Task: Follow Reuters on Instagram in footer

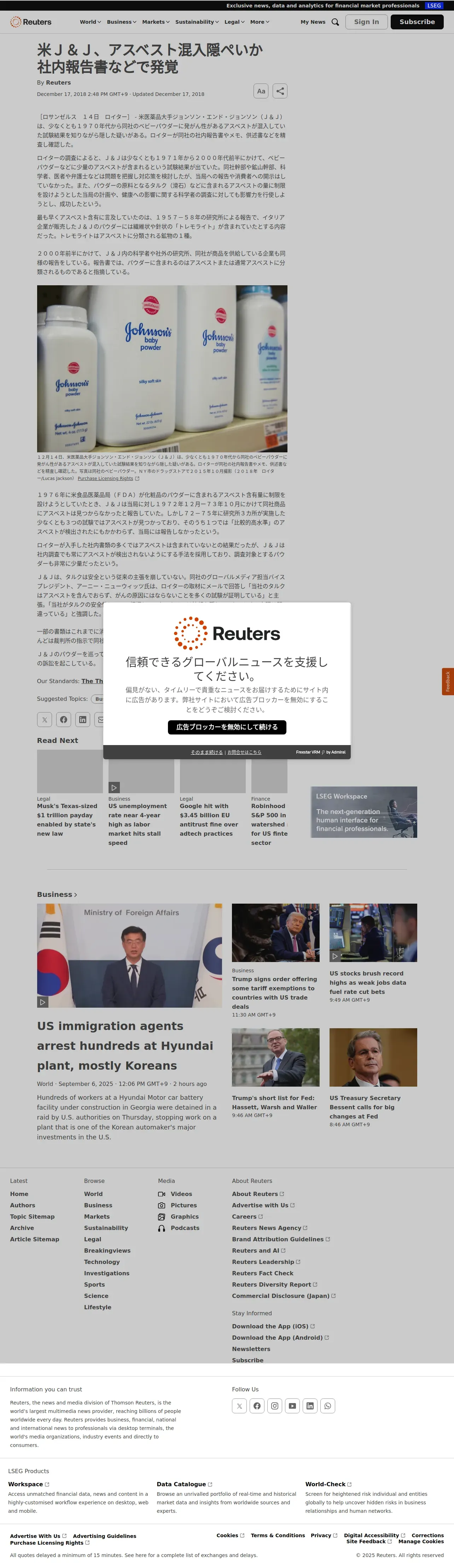Action: 275,1406
